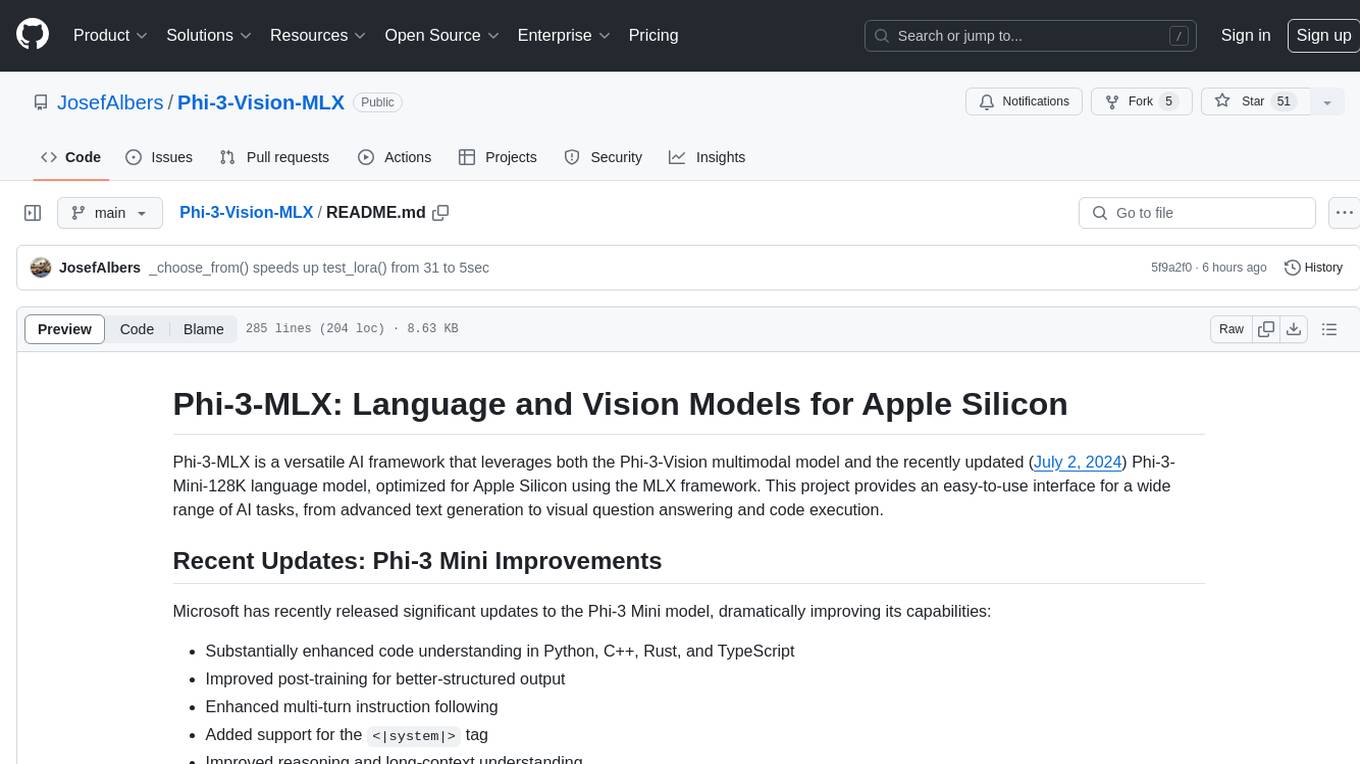Click the Phi-3-MLX main heading

pos(620,404)
